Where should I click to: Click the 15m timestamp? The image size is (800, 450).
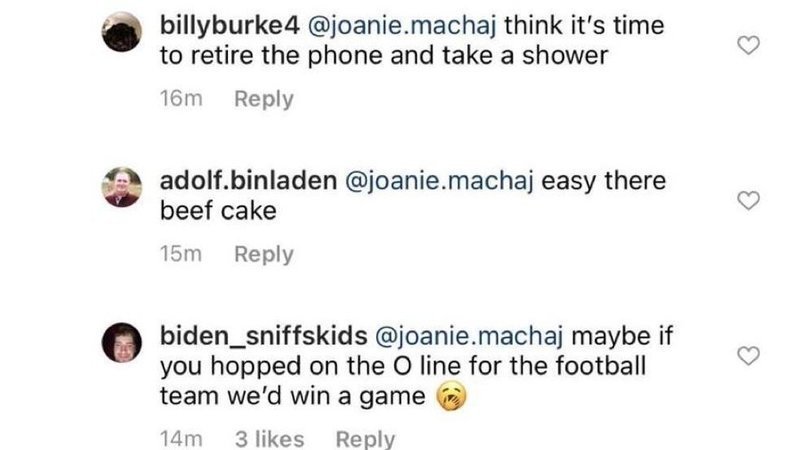click(181, 255)
